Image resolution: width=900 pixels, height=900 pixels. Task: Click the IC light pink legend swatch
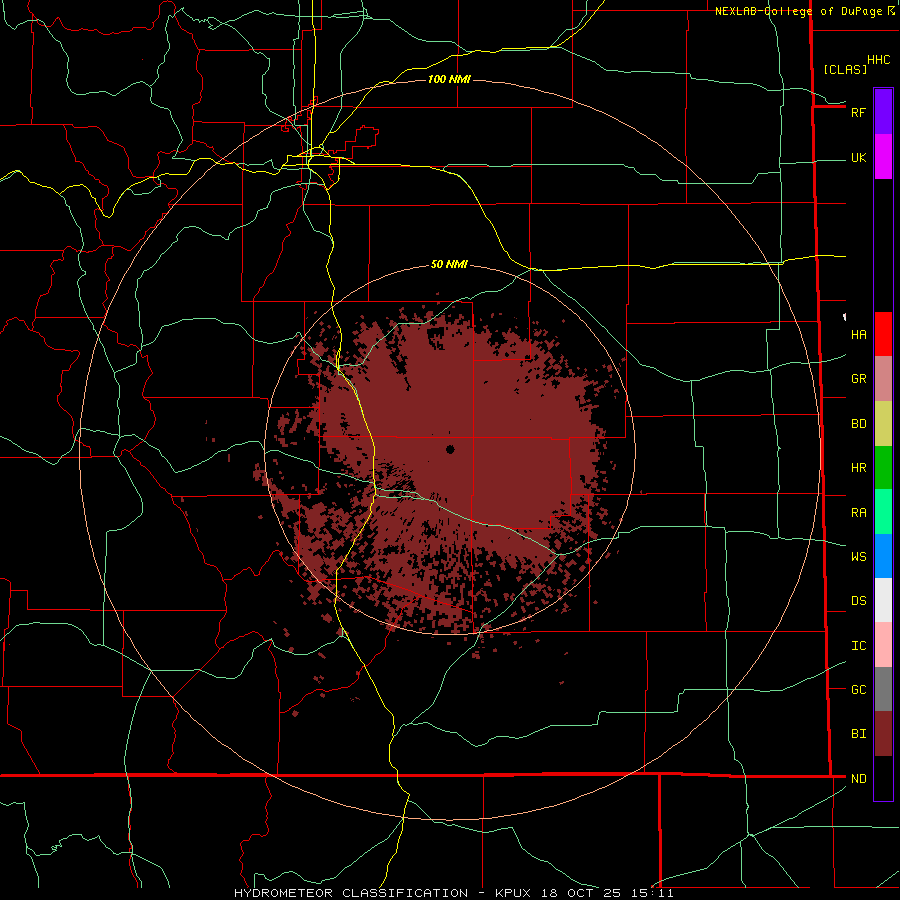coord(883,645)
